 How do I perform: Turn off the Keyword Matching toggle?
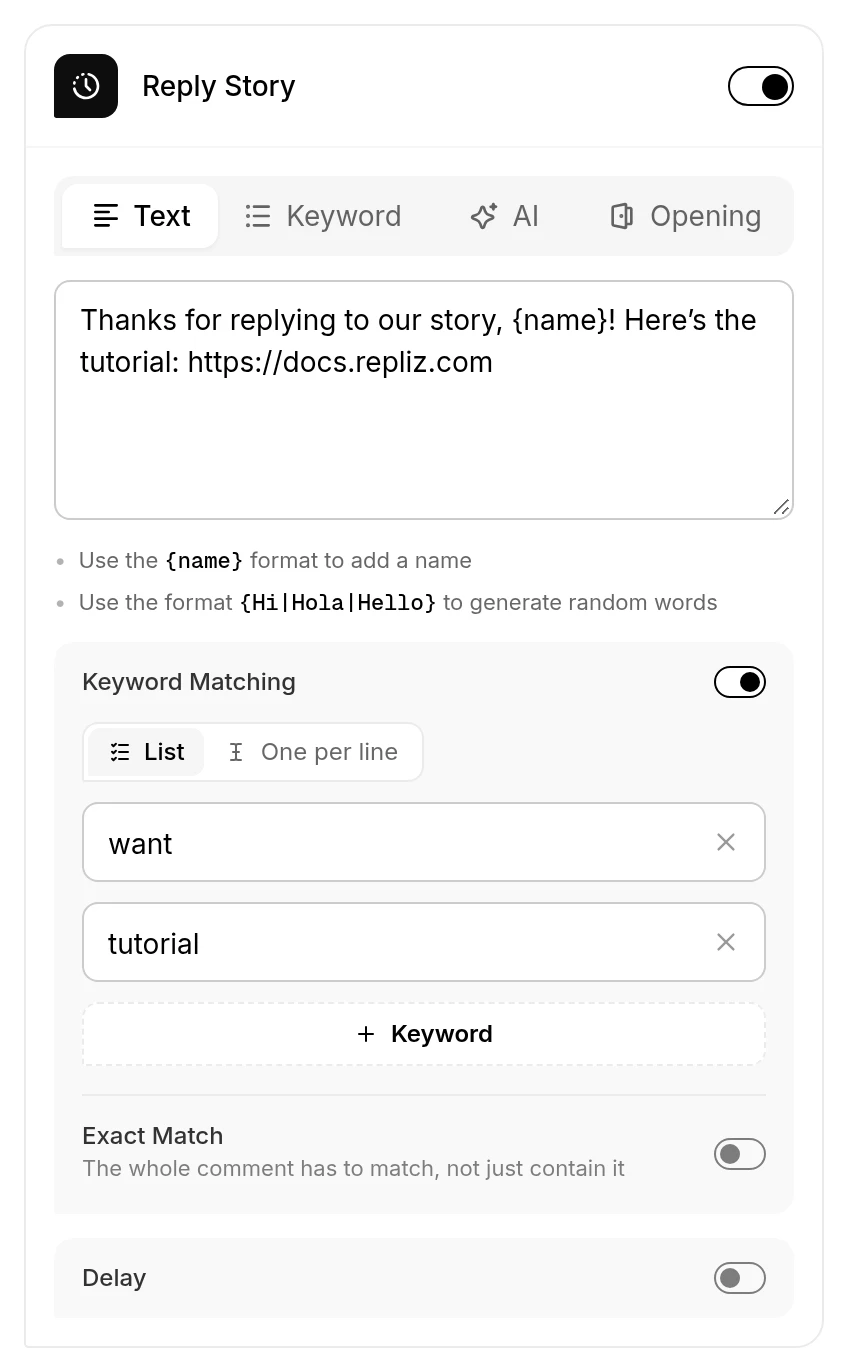(740, 682)
